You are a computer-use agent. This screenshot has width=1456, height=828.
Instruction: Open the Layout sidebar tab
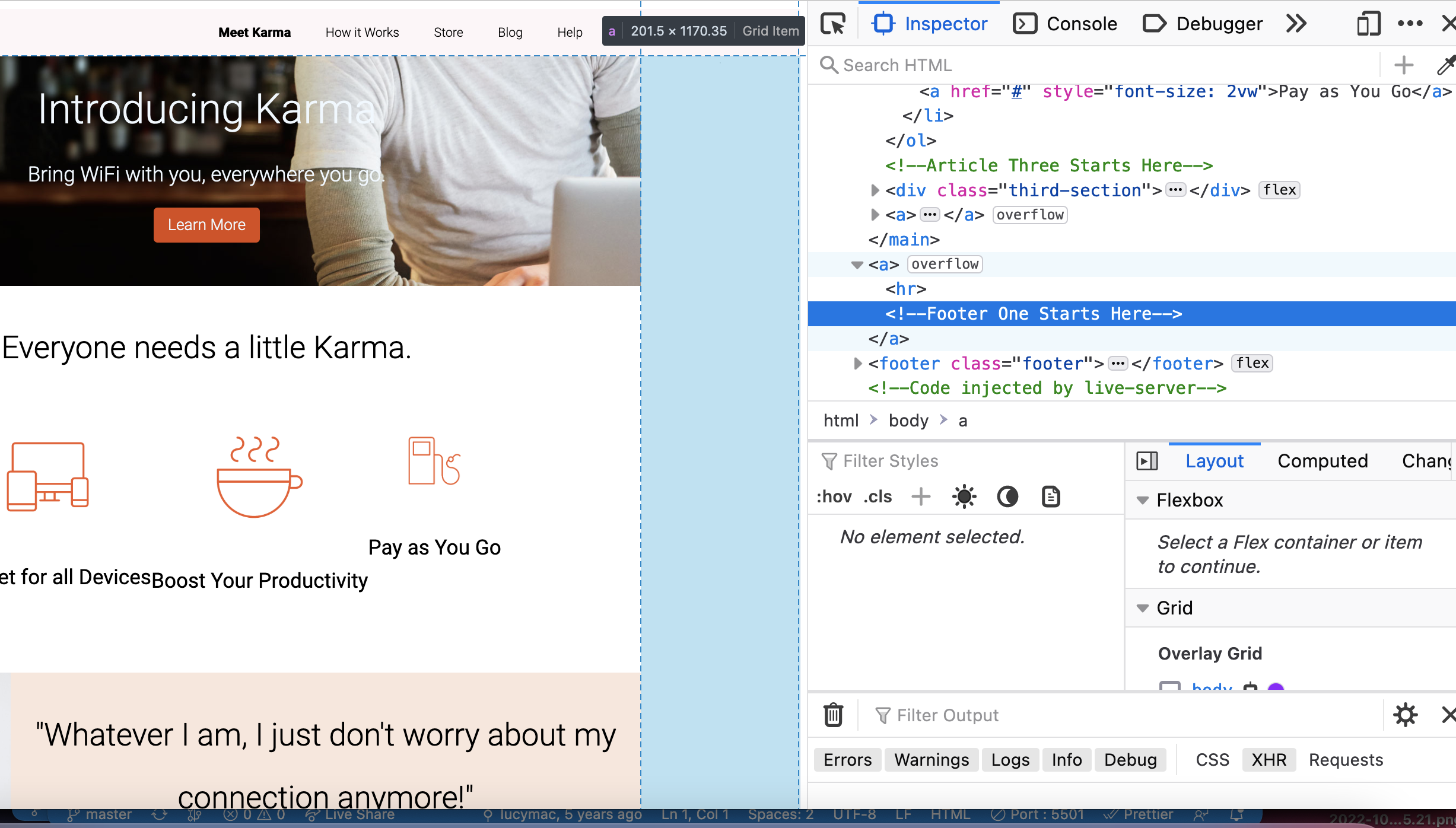[x=1215, y=461]
